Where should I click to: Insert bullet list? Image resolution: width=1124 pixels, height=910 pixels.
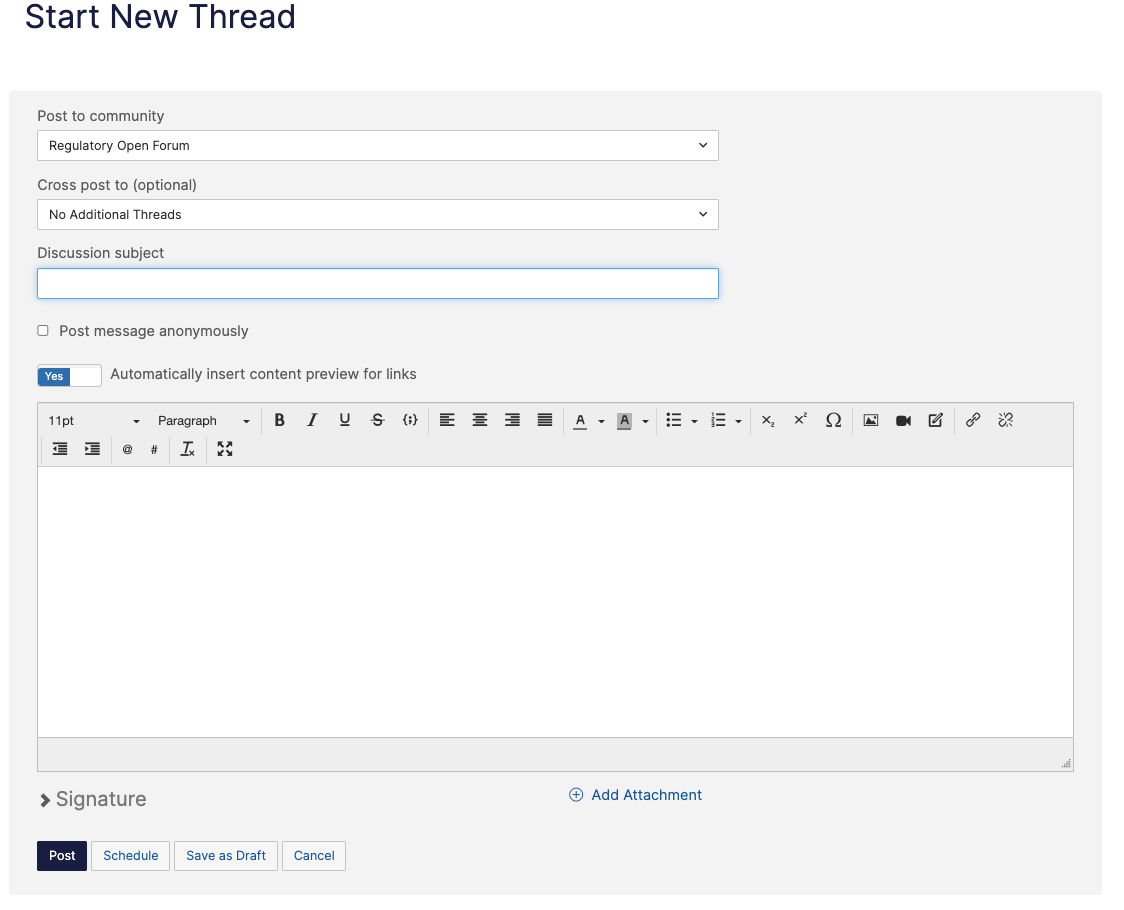tap(674, 420)
